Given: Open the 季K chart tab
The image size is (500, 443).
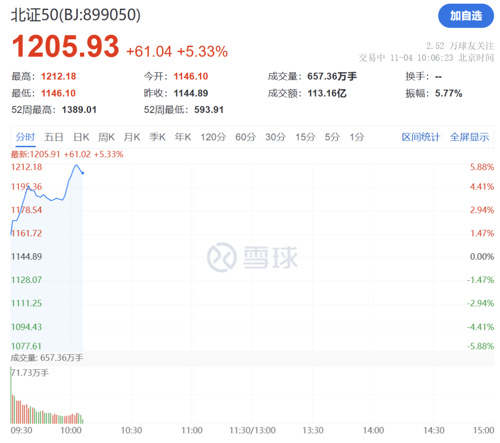Looking at the screenshot, I should tap(157, 137).
